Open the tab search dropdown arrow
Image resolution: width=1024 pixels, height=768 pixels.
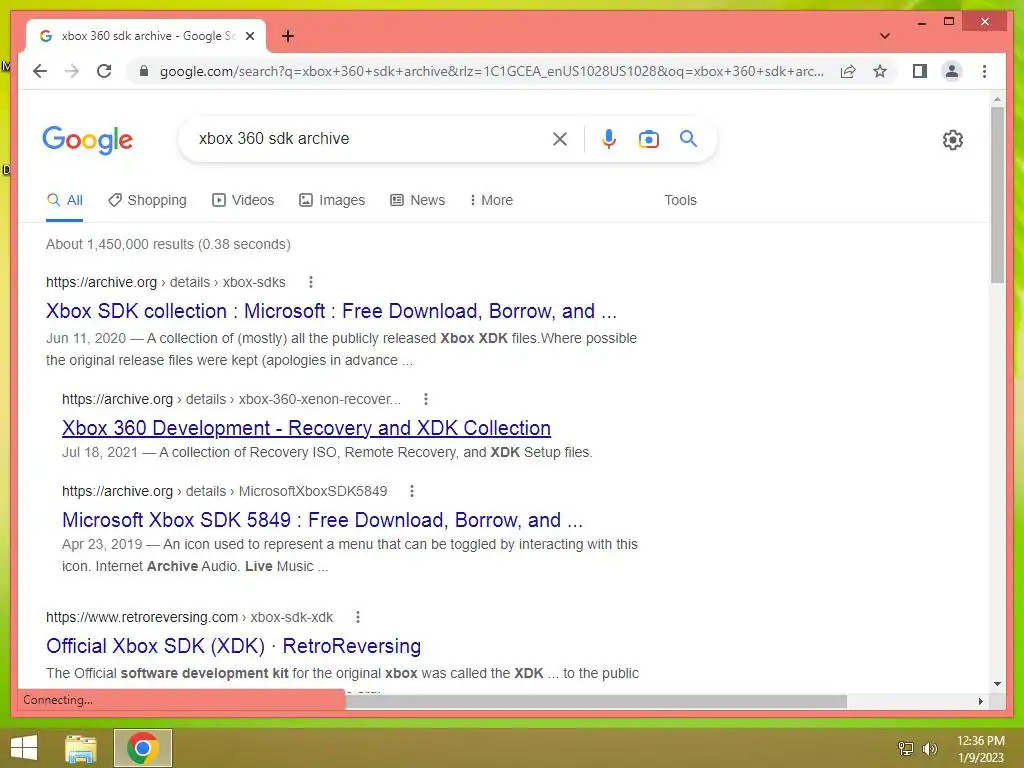(x=885, y=36)
